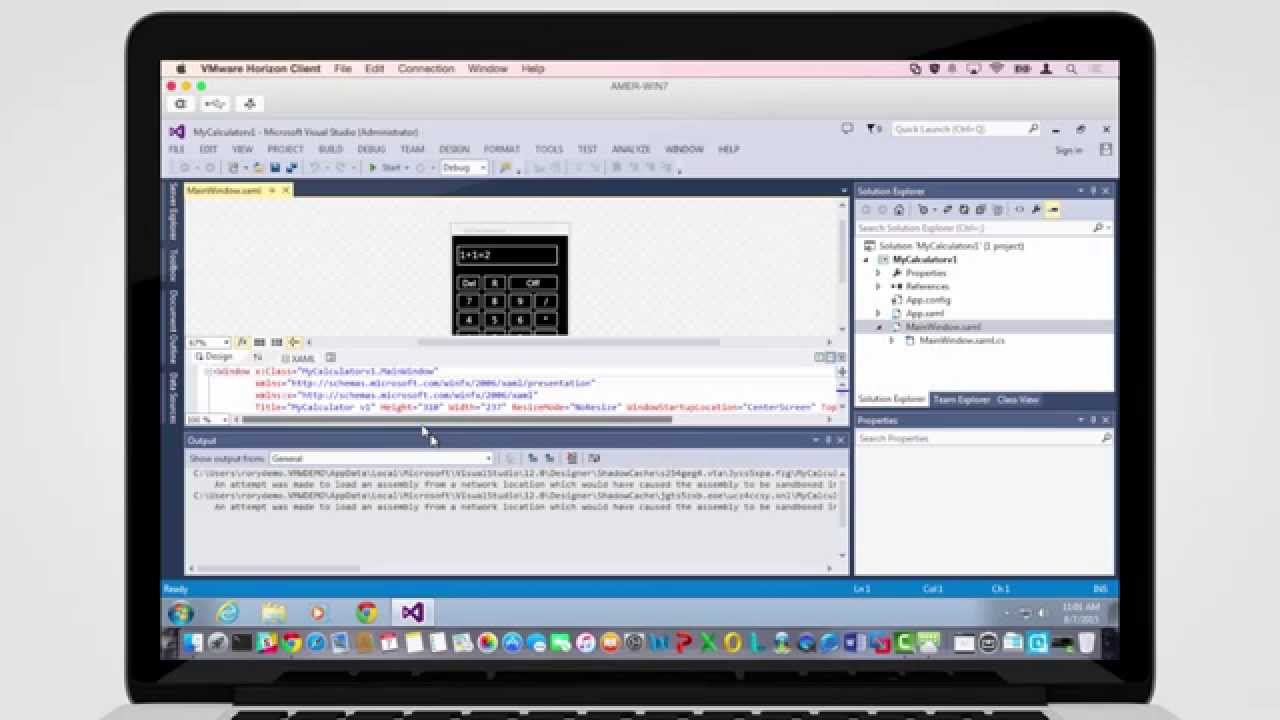The width and height of the screenshot is (1280, 720).
Task: Click the Search Properties field
Action: [x=984, y=438]
